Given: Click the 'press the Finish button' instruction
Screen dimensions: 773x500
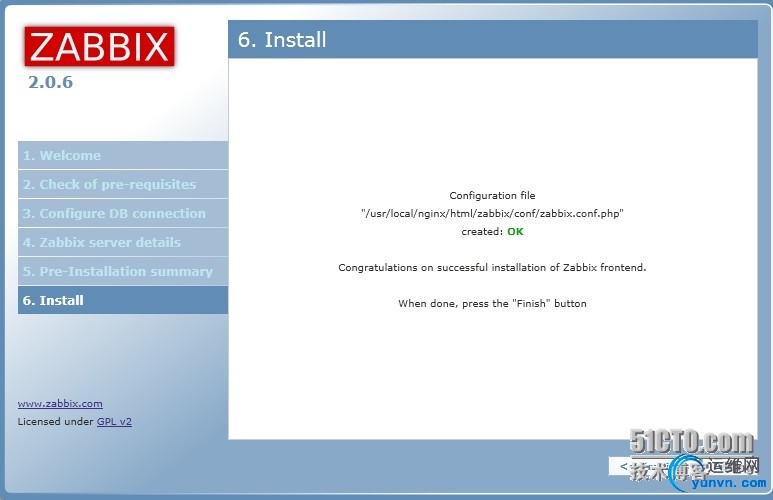Looking at the screenshot, I should click(492, 303).
